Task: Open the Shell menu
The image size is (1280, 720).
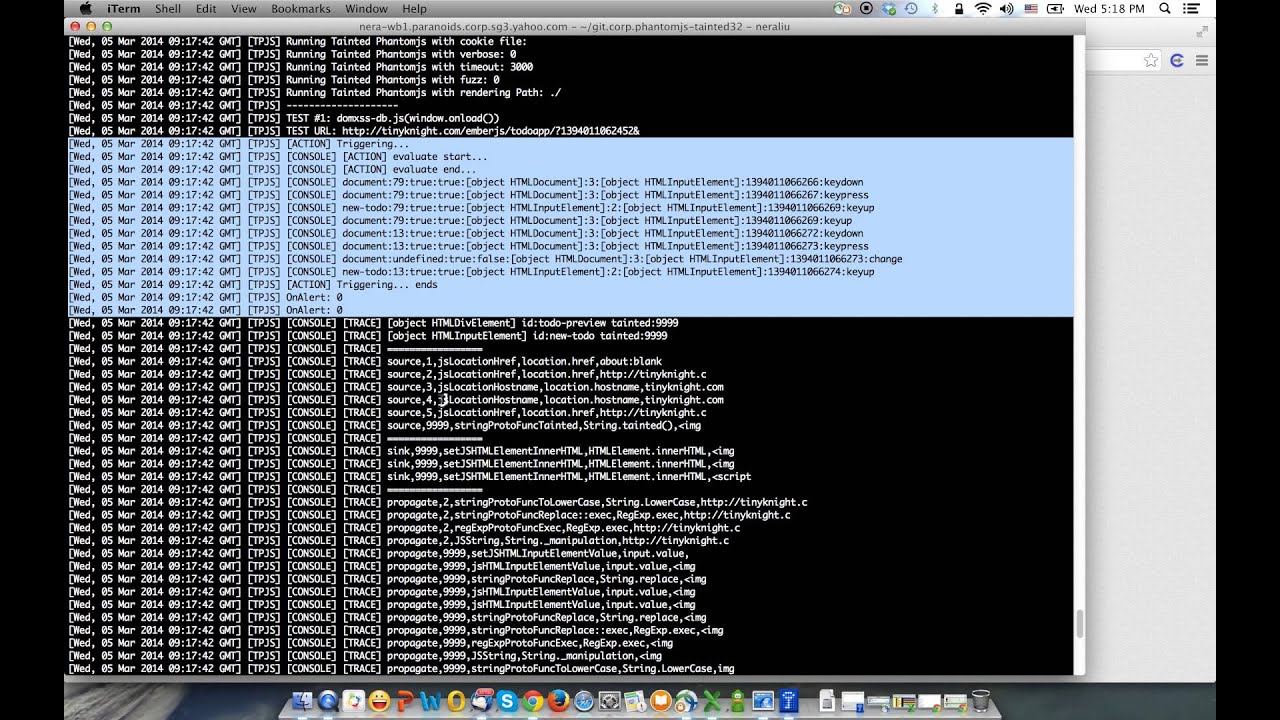Action: (x=168, y=8)
